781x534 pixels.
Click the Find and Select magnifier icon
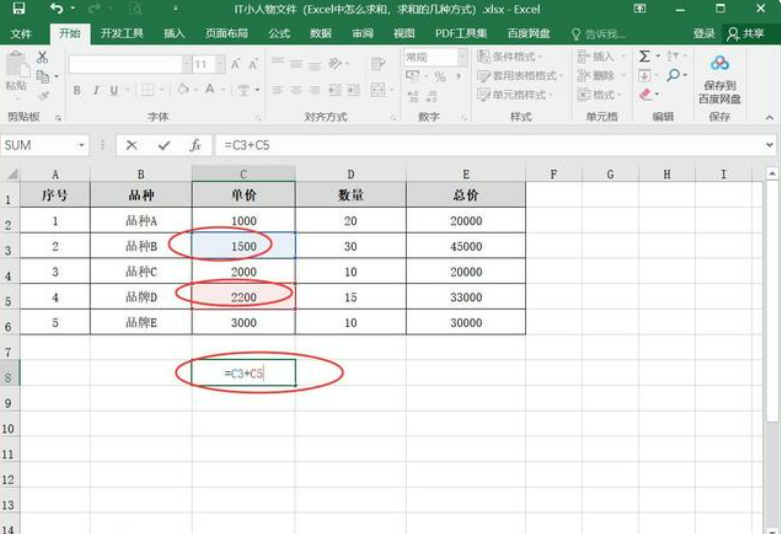point(674,75)
